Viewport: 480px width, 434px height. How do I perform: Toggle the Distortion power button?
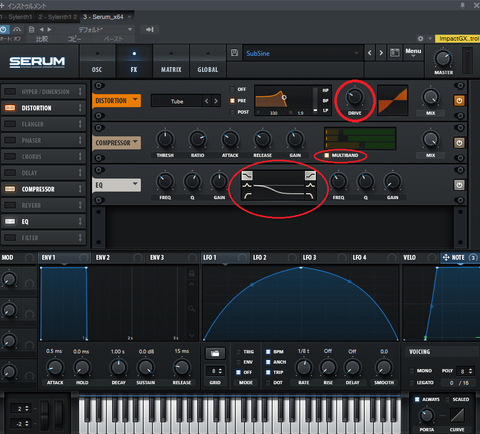point(459,101)
